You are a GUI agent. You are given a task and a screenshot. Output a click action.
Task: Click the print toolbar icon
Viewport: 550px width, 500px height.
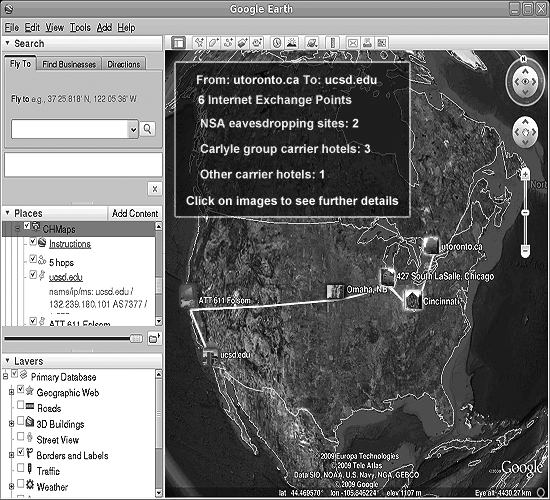point(367,43)
